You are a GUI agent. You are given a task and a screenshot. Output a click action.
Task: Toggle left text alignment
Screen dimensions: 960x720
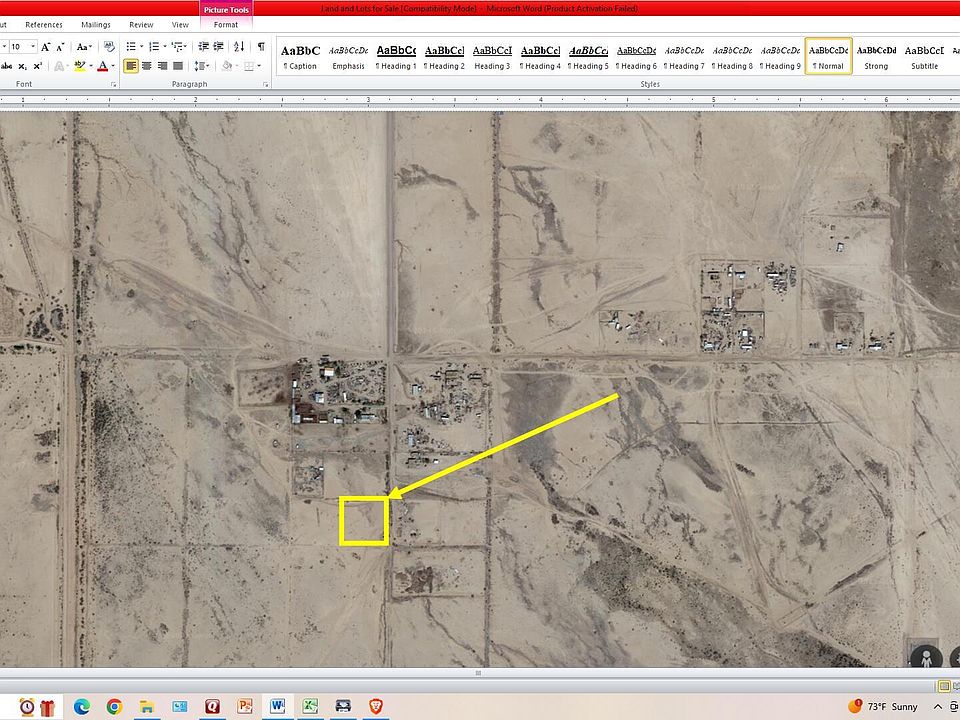click(x=131, y=66)
